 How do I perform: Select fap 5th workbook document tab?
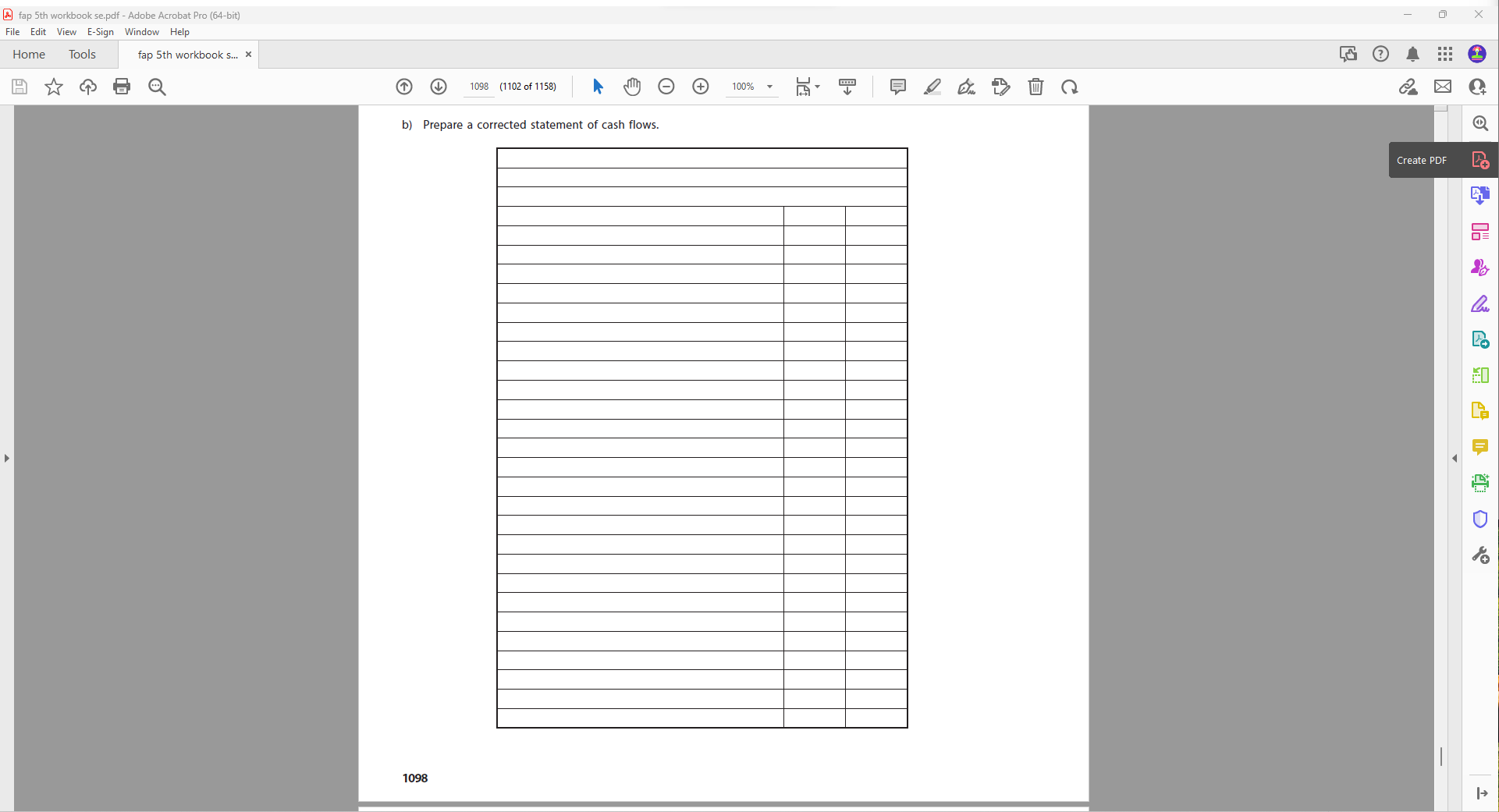(x=187, y=55)
